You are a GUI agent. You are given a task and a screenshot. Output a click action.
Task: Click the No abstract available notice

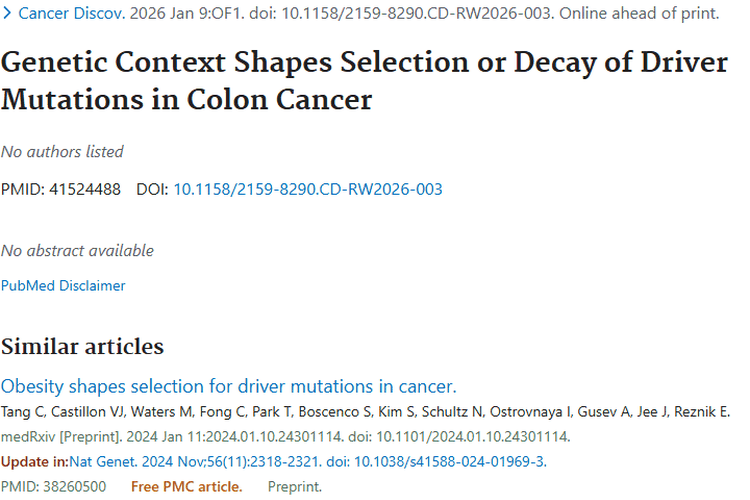pyautogui.click(x=77, y=250)
